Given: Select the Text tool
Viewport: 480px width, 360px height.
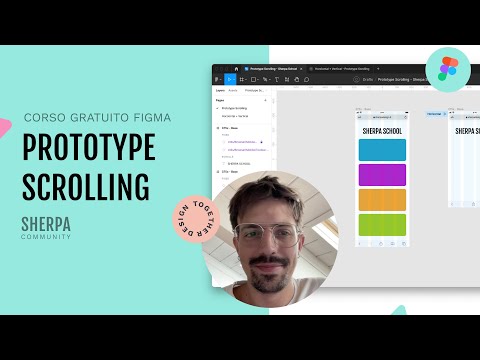Looking at the screenshot, I should pyautogui.click(x=277, y=79).
